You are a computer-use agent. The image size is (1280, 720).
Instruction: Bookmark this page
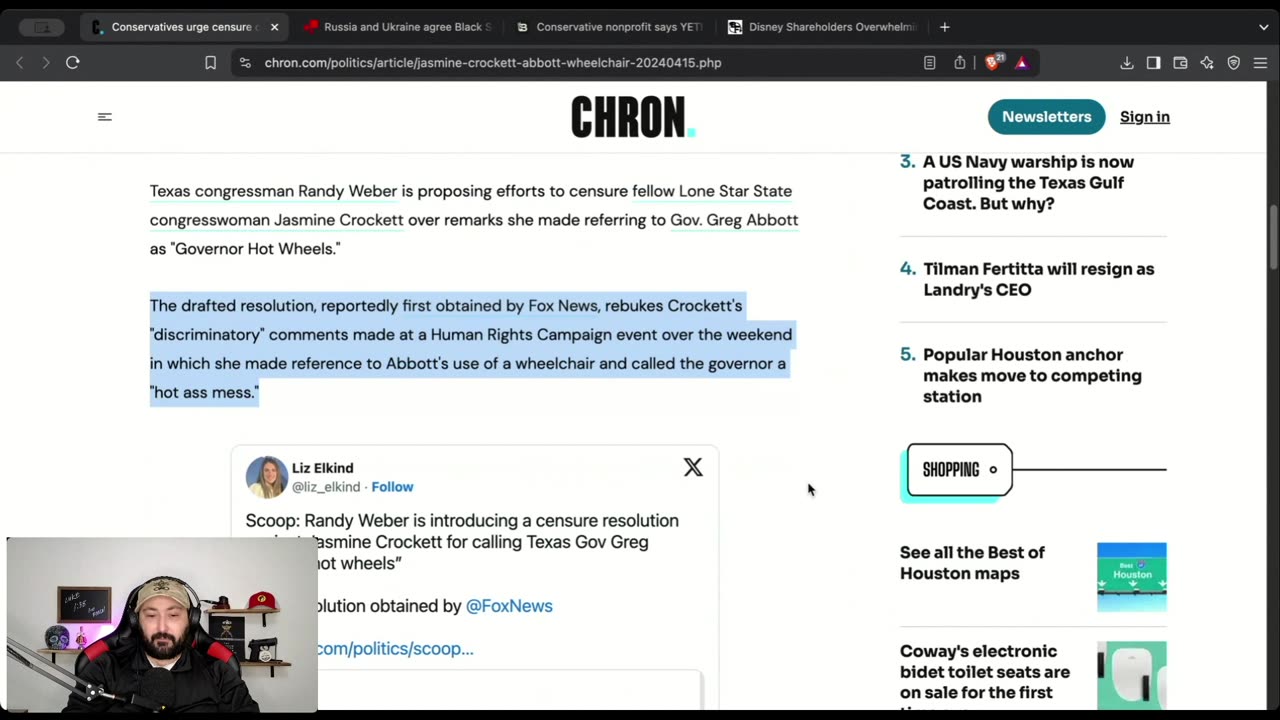pos(210,62)
